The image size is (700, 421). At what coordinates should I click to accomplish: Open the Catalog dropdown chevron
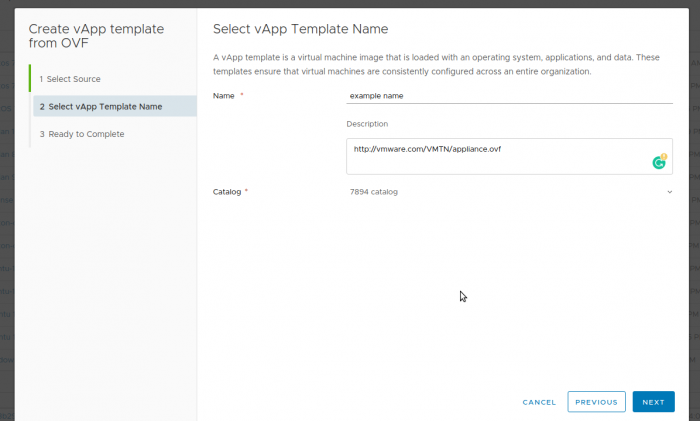coord(670,192)
